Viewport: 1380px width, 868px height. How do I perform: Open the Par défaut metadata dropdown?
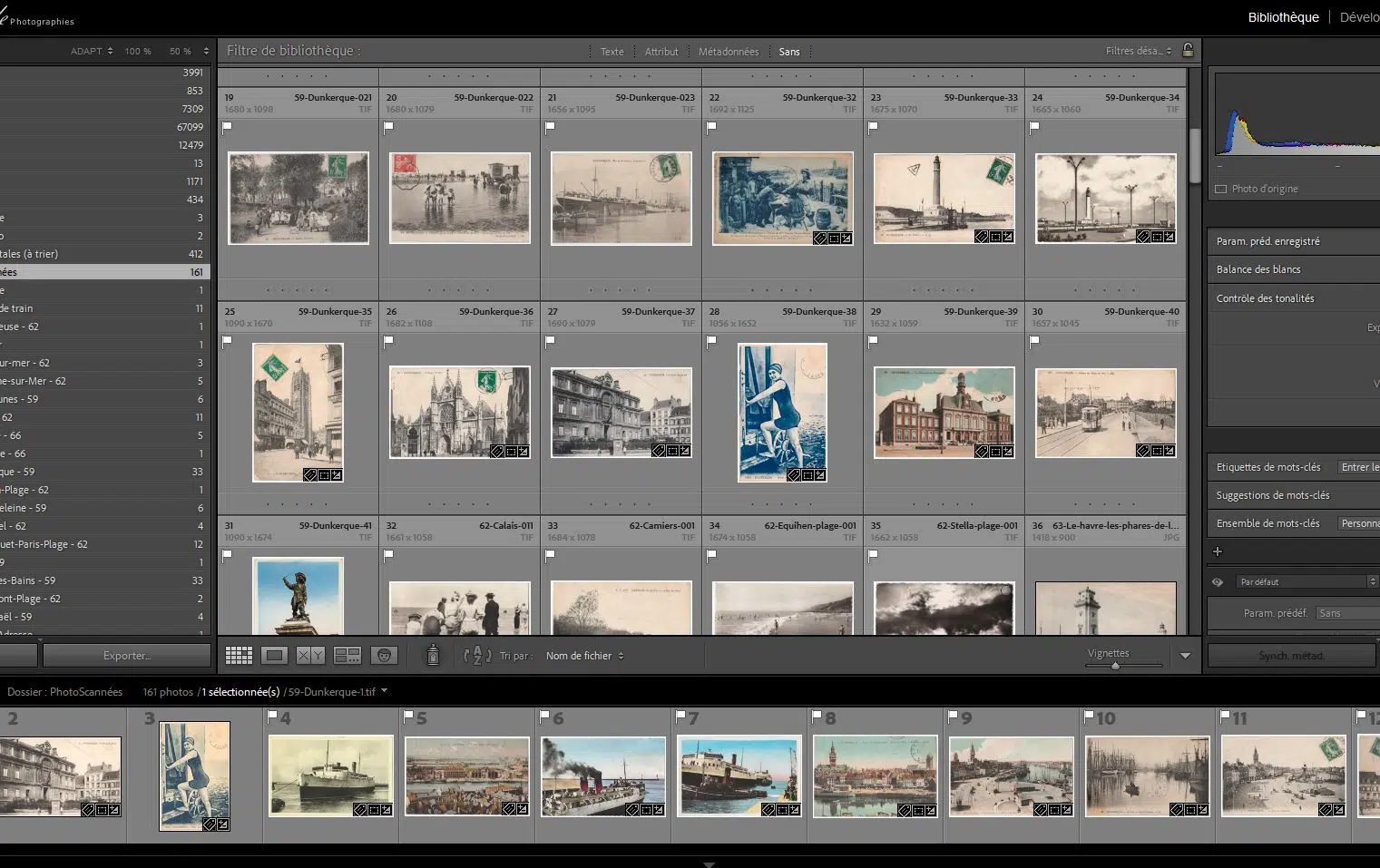(x=1307, y=581)
